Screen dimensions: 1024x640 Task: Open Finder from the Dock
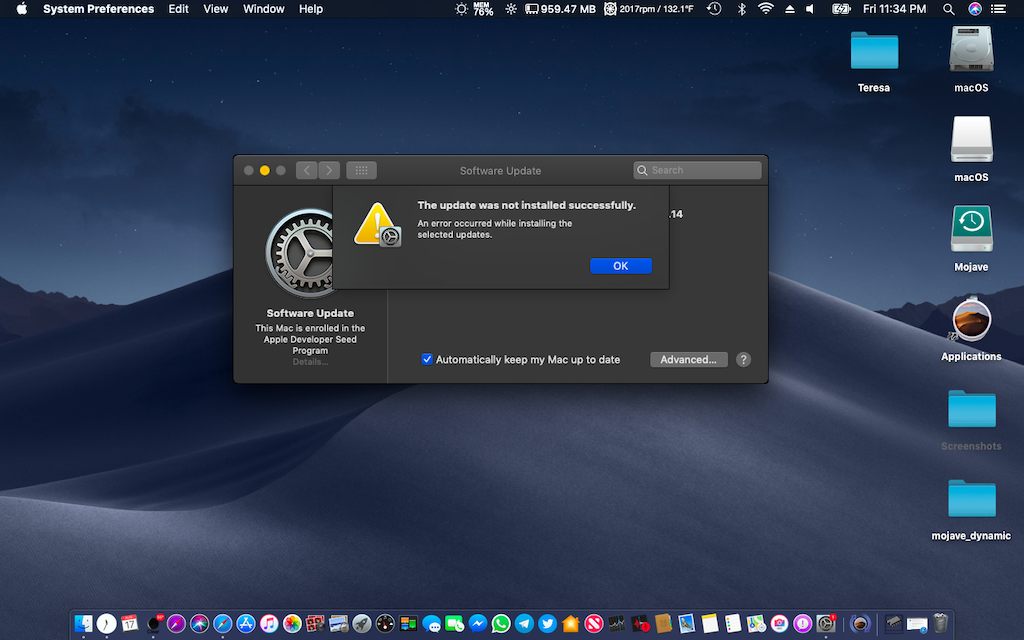84,624
